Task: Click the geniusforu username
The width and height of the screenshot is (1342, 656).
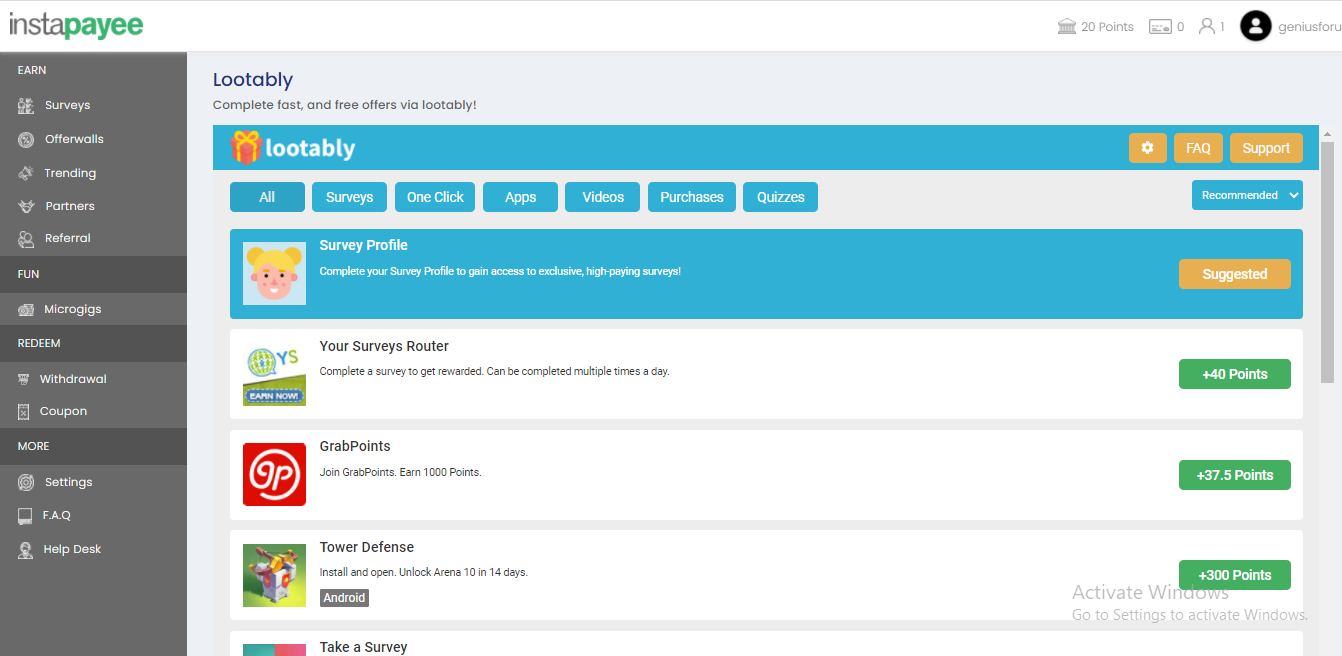Action: pyautogui.click(x=1309, y=27)
